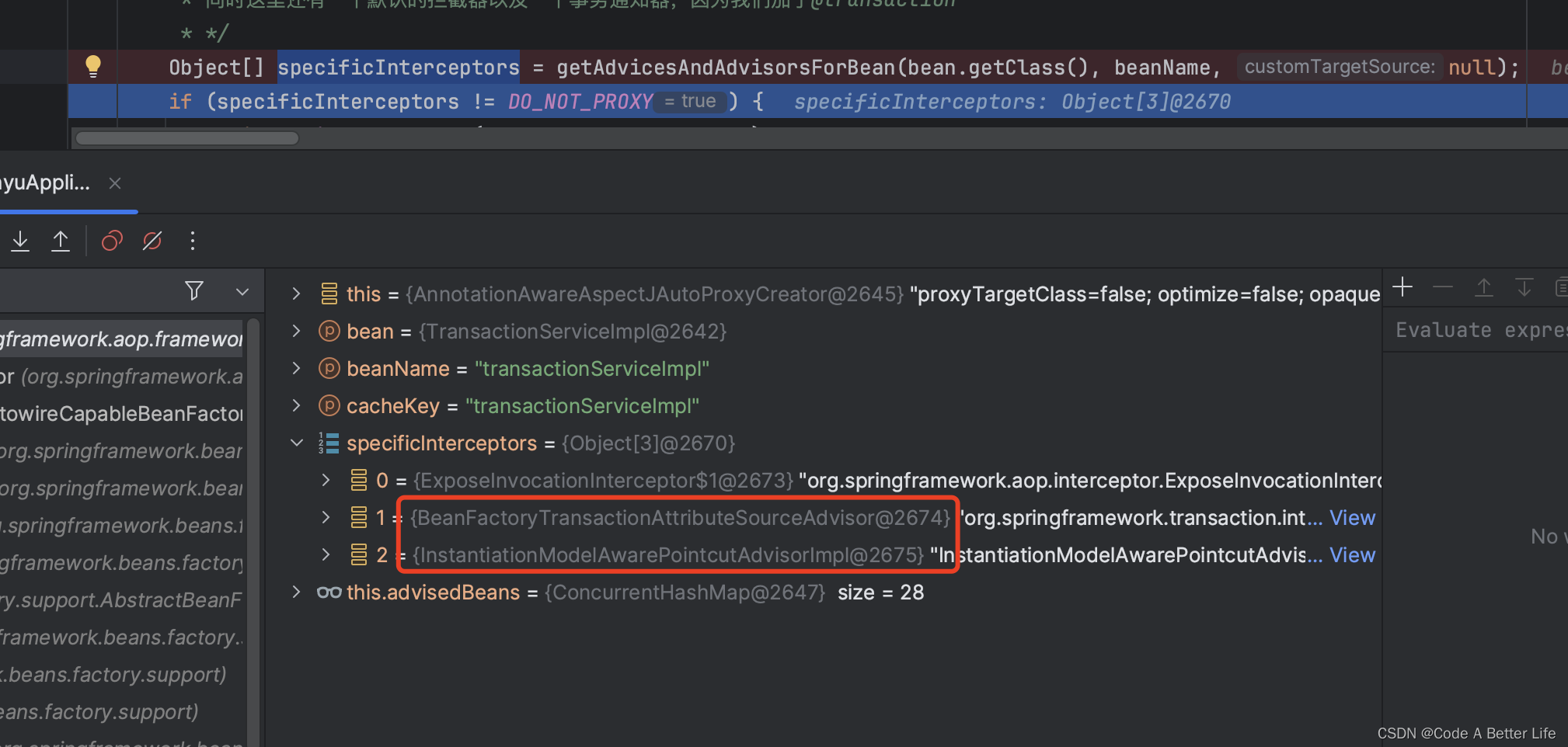
Task: Click the 'this' object icon
Action: [x=329, y=294]
